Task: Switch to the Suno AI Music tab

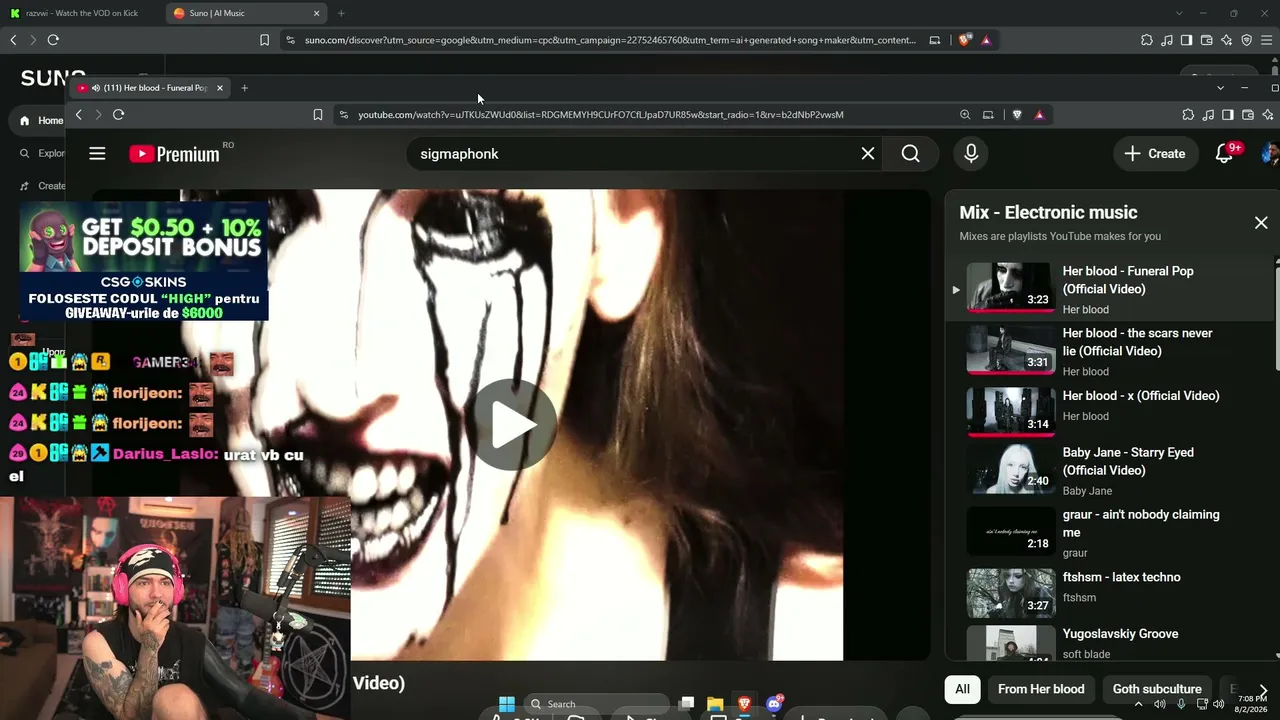Action: pos(245,13)
